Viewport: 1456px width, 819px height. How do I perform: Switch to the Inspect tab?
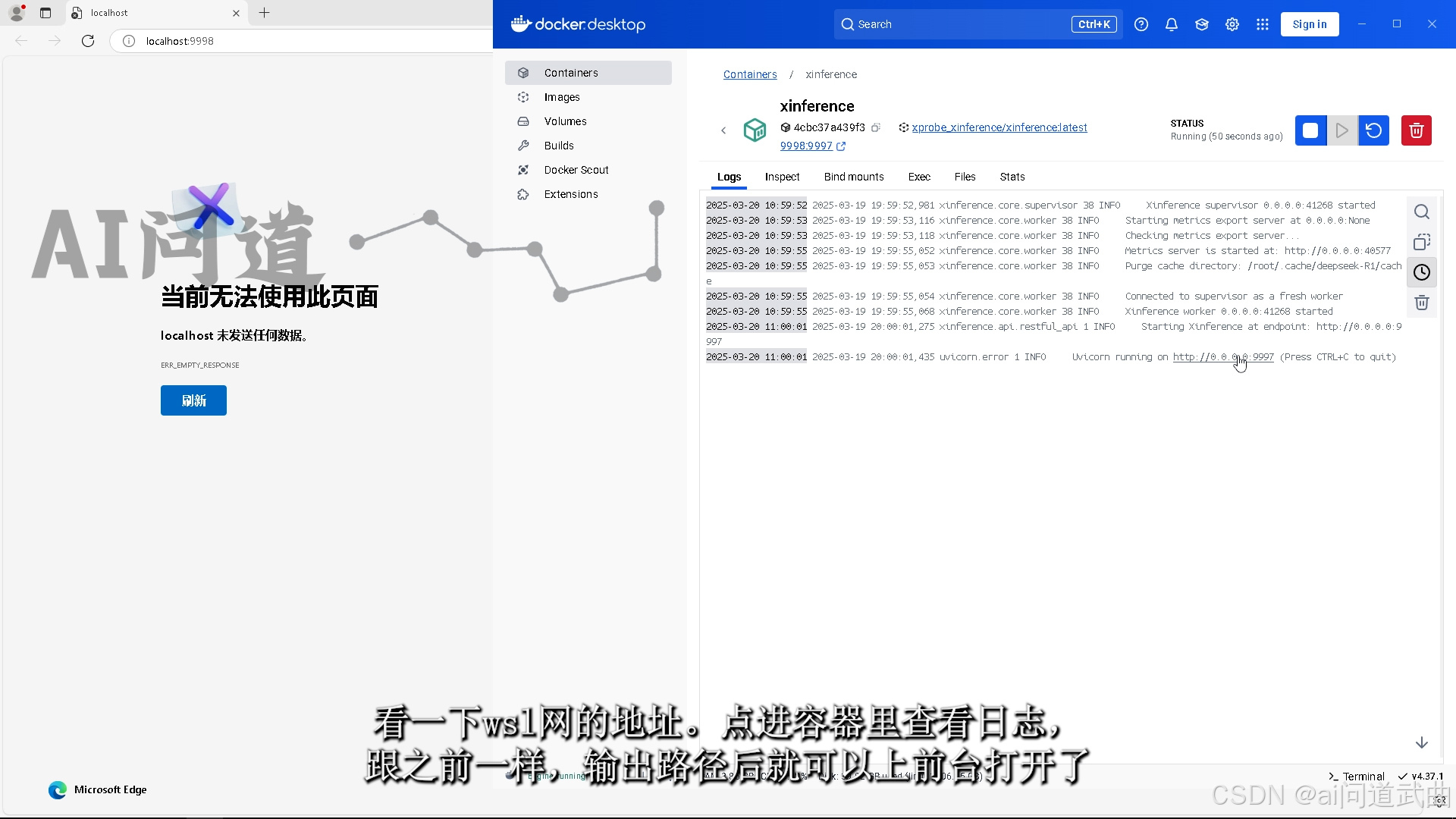point(782,177)
